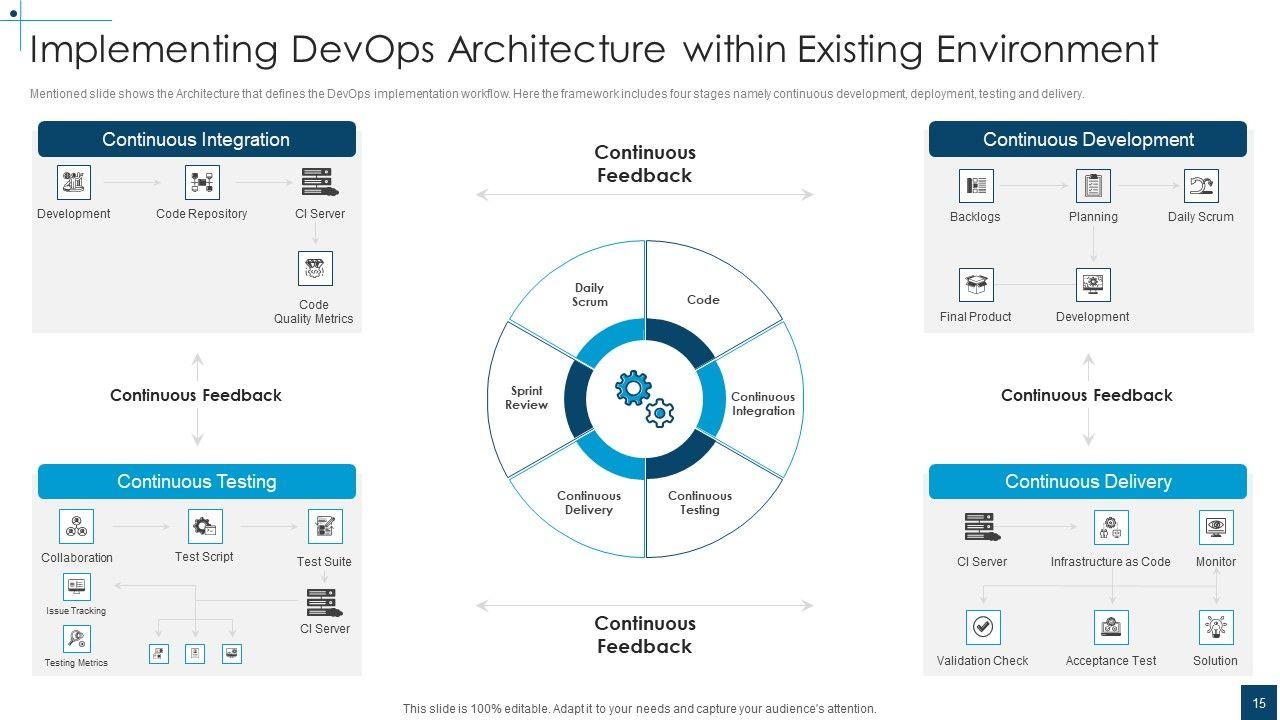The height and width of the screenshot is (720, 1280).
Task: Select the 'Backlogs' label text
Action: tap(975, 217)
